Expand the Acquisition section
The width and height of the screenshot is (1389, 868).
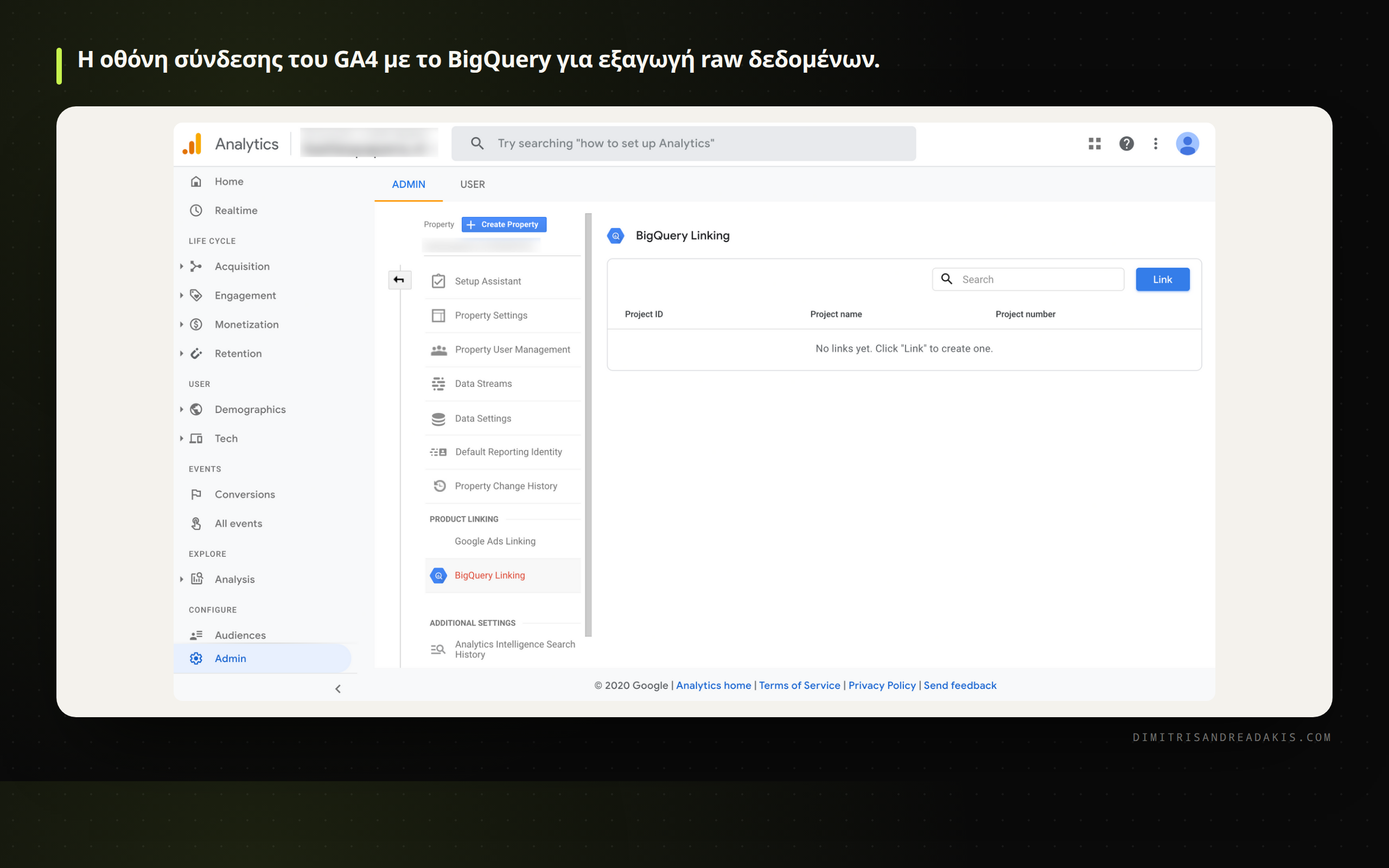point(181,266)
